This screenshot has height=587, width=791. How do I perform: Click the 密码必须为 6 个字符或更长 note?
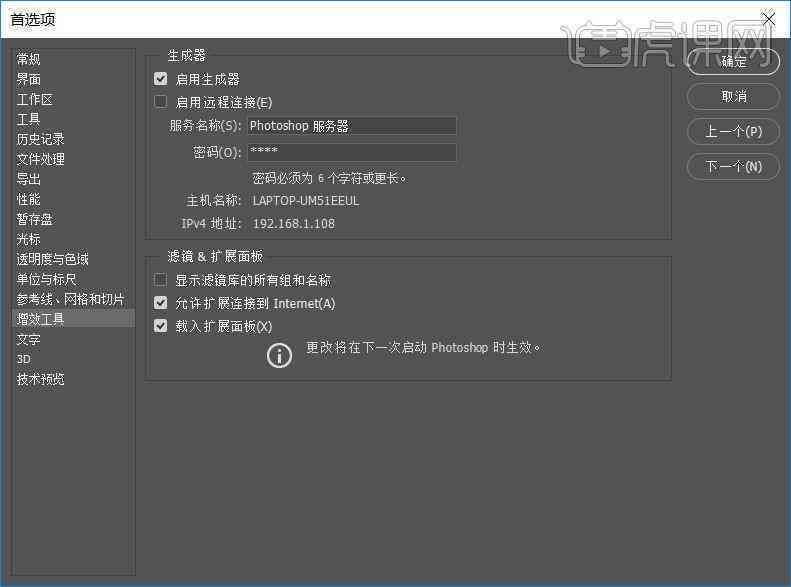coord(329,178)
